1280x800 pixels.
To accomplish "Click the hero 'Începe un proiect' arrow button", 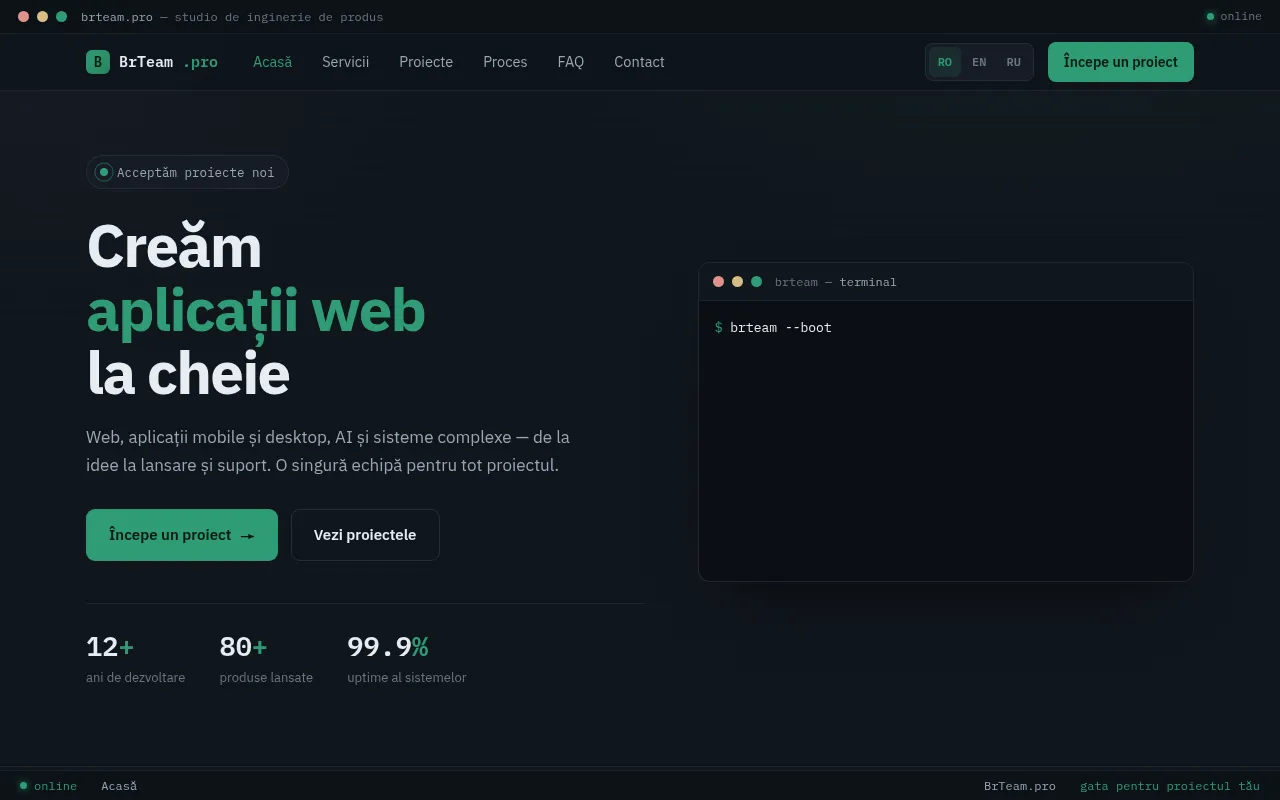I will [182, 535].
